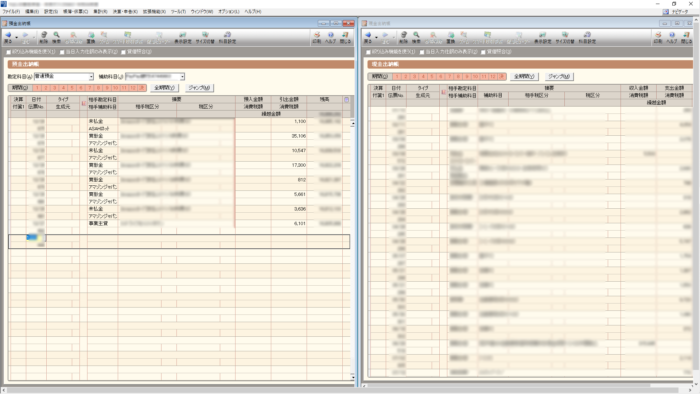Image resolution: width=700 pixels, height=394 pixels.
Task: Click 削除 trash icon in 現金出納帳 toolbar
Action: (403, 37)
